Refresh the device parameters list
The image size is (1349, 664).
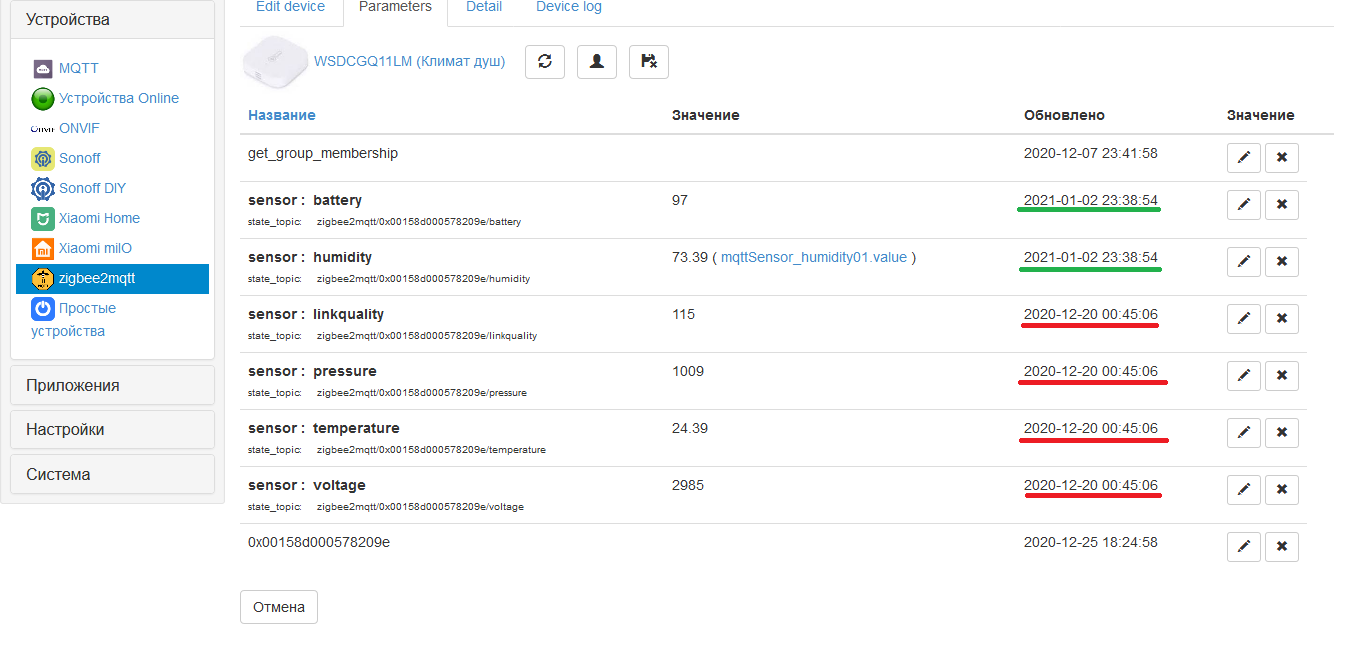pyautogui.click(x=545, y=61)
